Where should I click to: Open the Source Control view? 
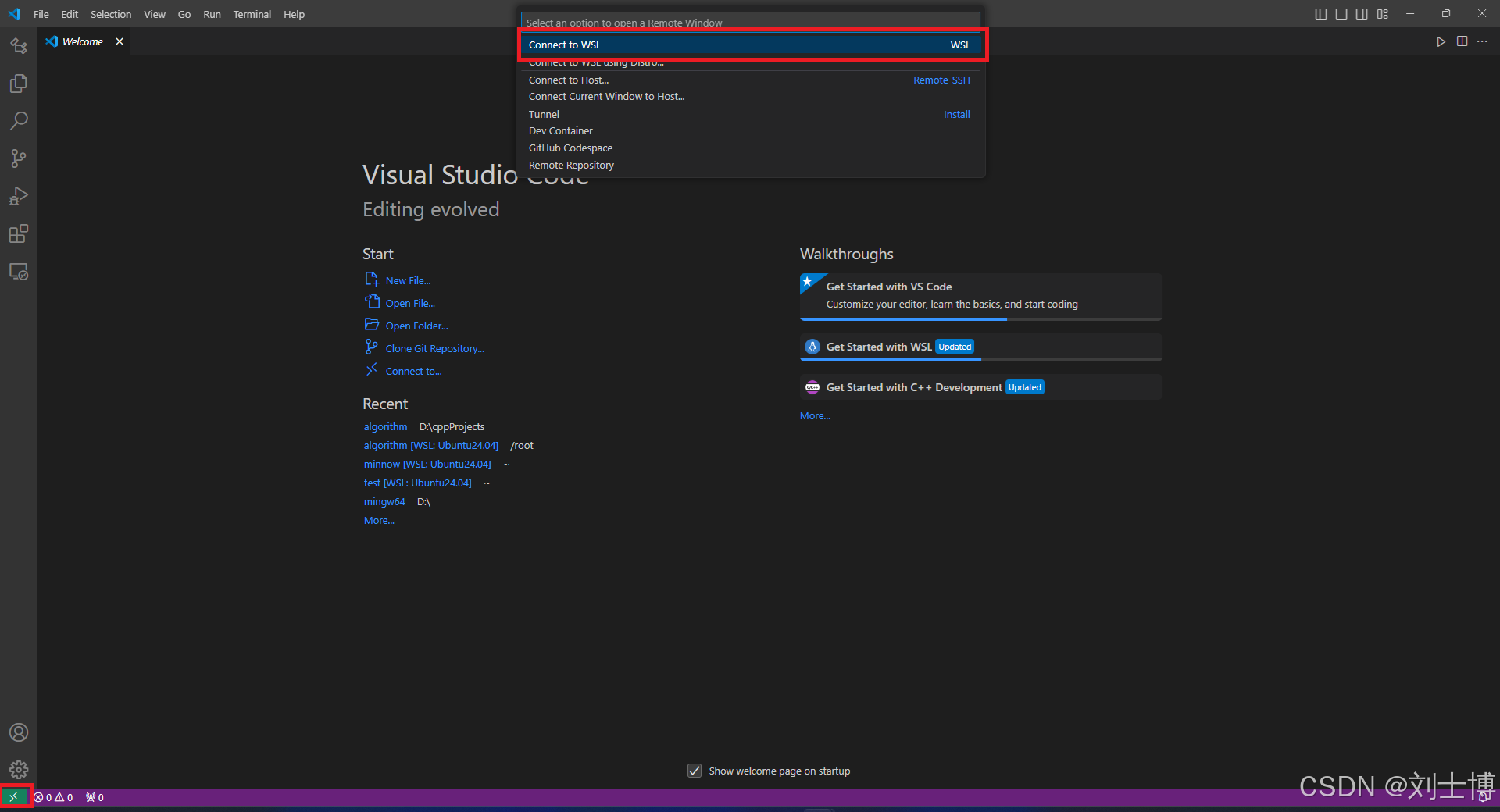click(19, 158)
